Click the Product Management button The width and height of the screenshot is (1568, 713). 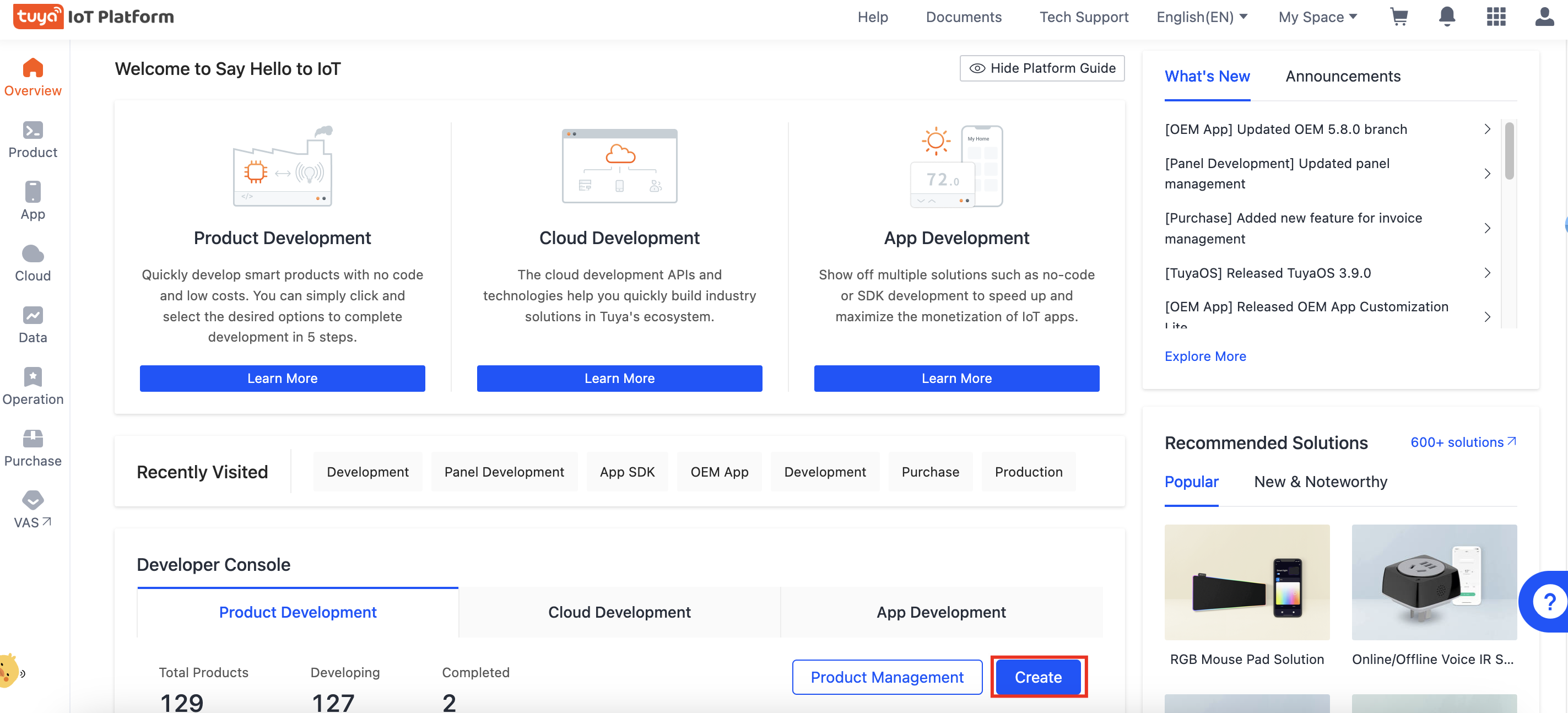tap(887, 677)
